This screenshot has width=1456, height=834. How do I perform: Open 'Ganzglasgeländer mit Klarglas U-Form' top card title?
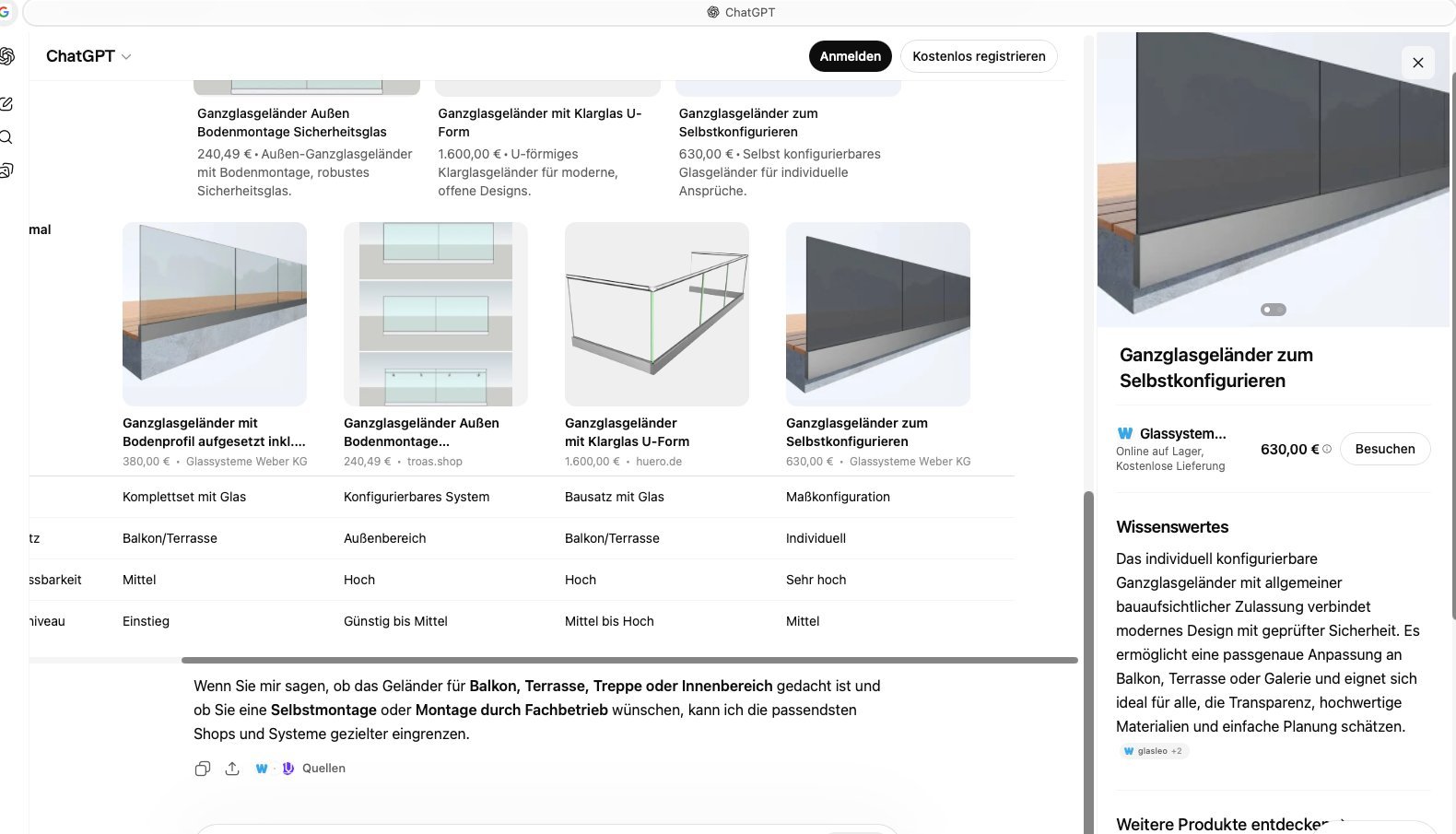click(x=539, y=123)
